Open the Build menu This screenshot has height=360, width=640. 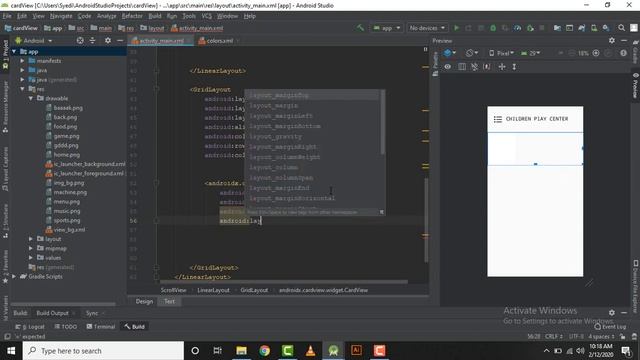155,16
